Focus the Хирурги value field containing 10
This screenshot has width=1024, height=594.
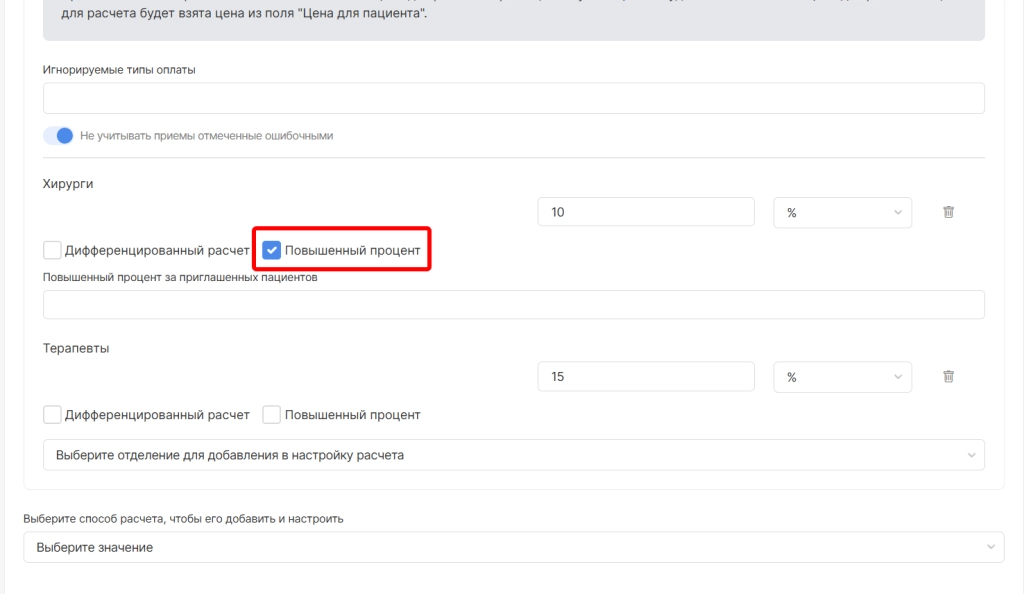click(645, 213)
